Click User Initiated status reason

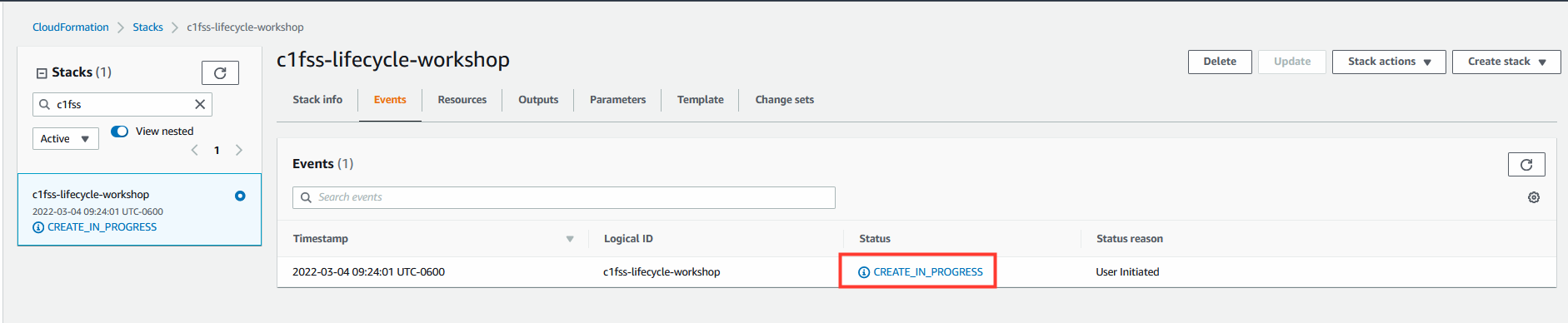pyautogui.click(x=1127, y=272)
